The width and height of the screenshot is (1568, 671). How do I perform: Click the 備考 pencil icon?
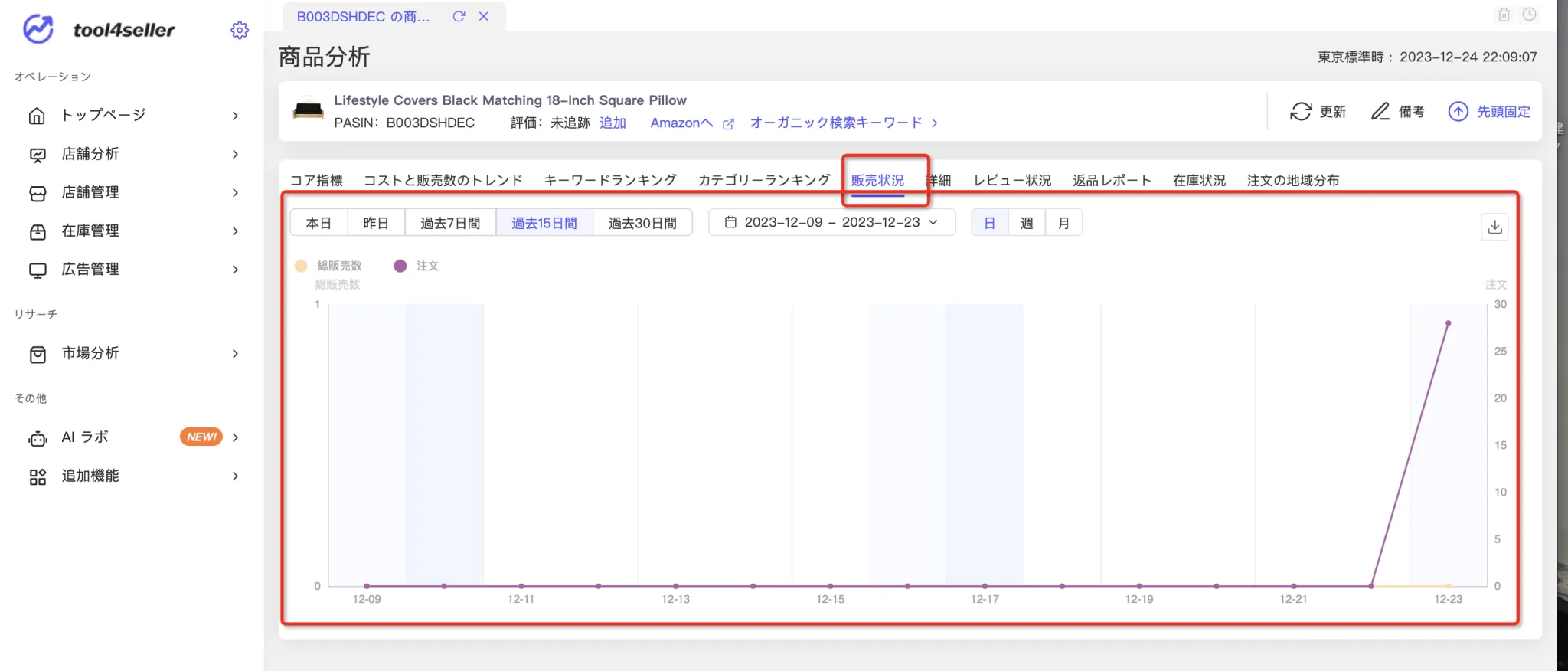point(1380,112)
